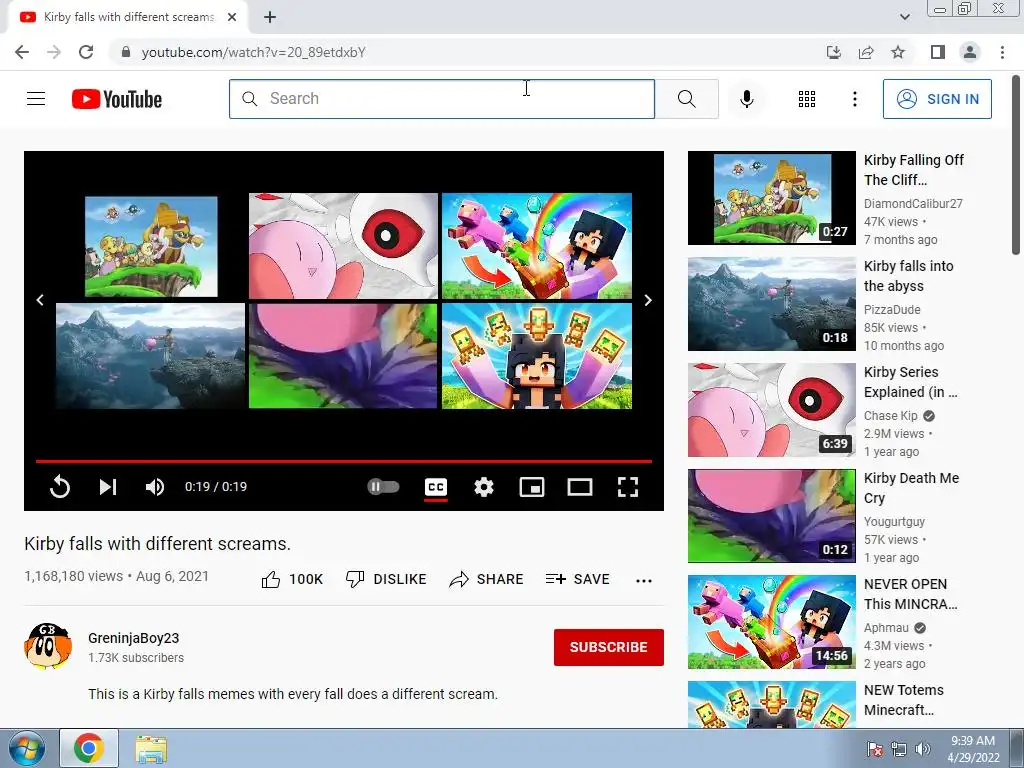Show previous suggestions with the left arrow
1024x768 pixels.
coord(40,300)
